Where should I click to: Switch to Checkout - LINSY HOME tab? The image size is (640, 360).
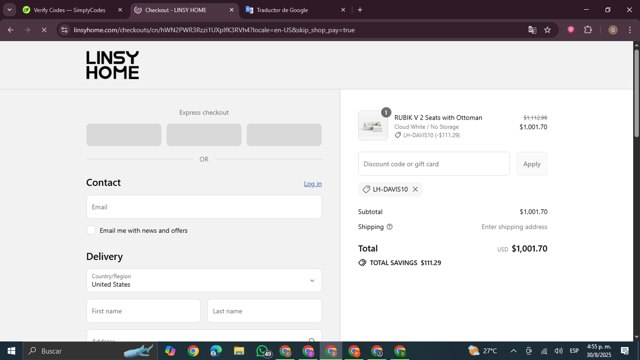pyautogui.click(x=176, y=10)
